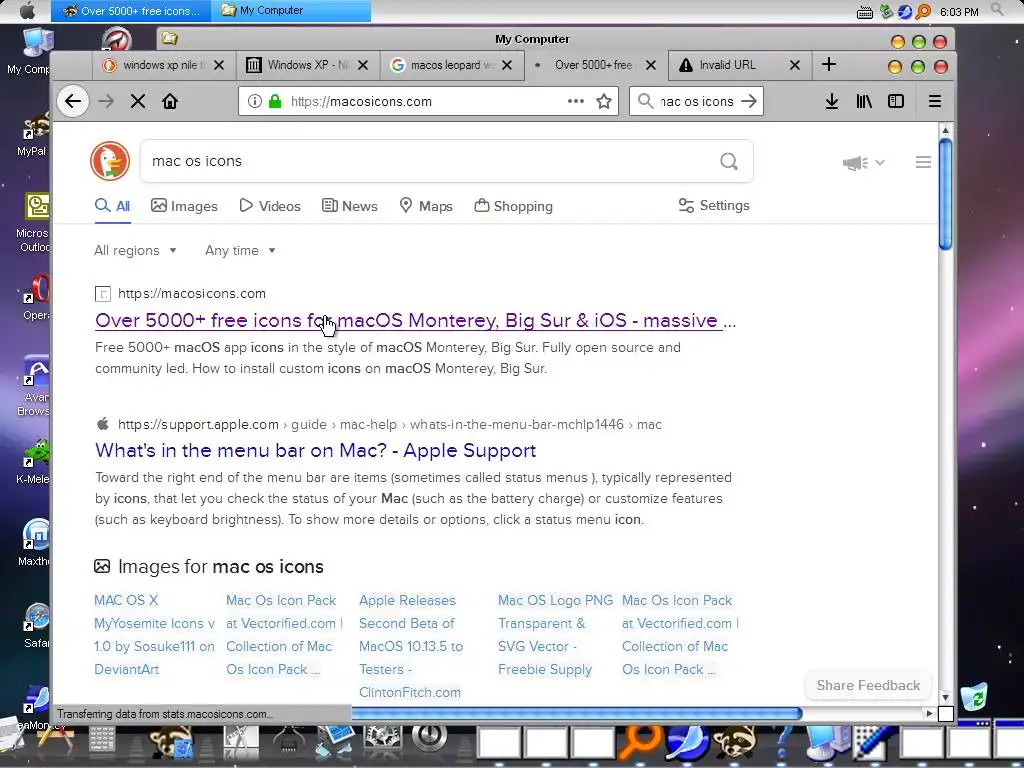Open the page actions three-dot menu
The image size is (1024, 768).
[575, 101]
